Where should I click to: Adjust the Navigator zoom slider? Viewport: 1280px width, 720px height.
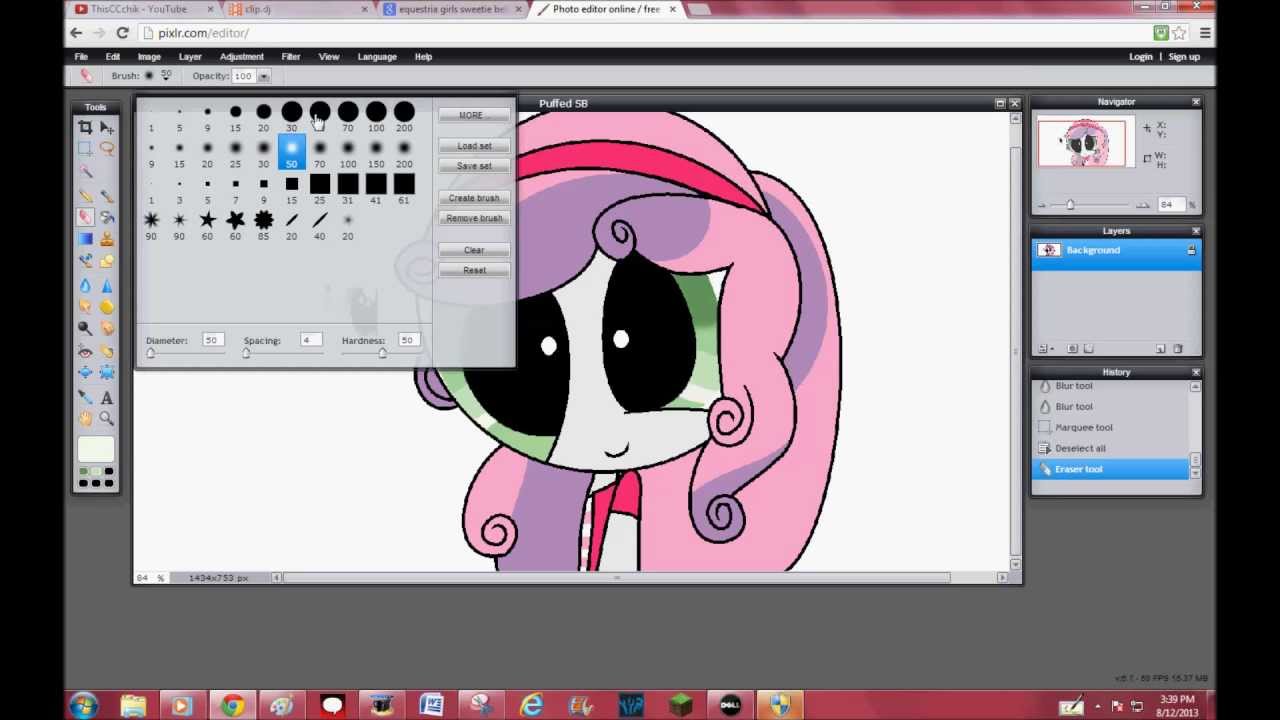tap(1070, 205)
